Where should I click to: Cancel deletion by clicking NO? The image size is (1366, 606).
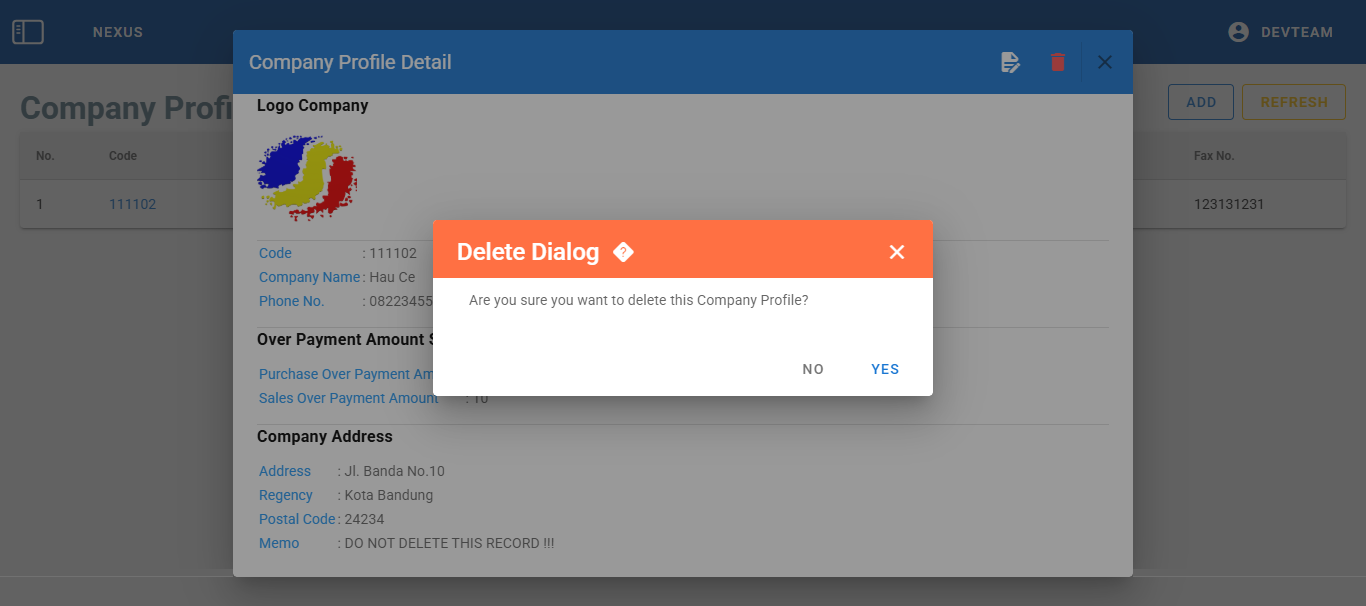tap(813, 369)
